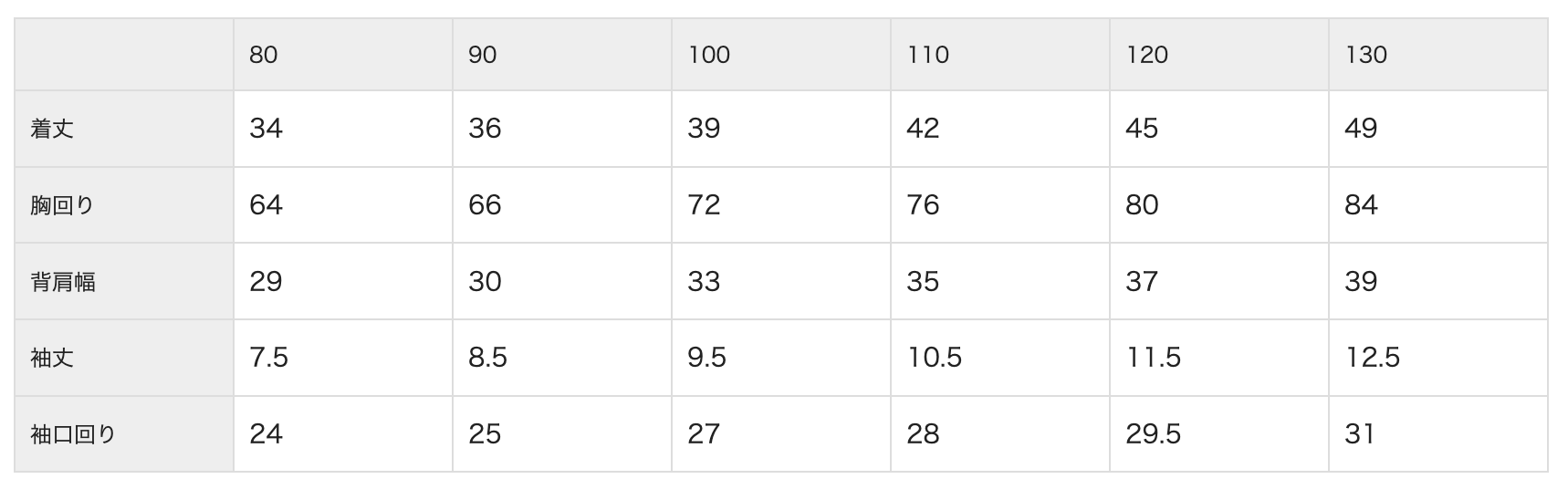Click the 袖口回り value 29.5 cell
The height and width of the screenshot is (500, 1568).
click(x=1154, y=434)
